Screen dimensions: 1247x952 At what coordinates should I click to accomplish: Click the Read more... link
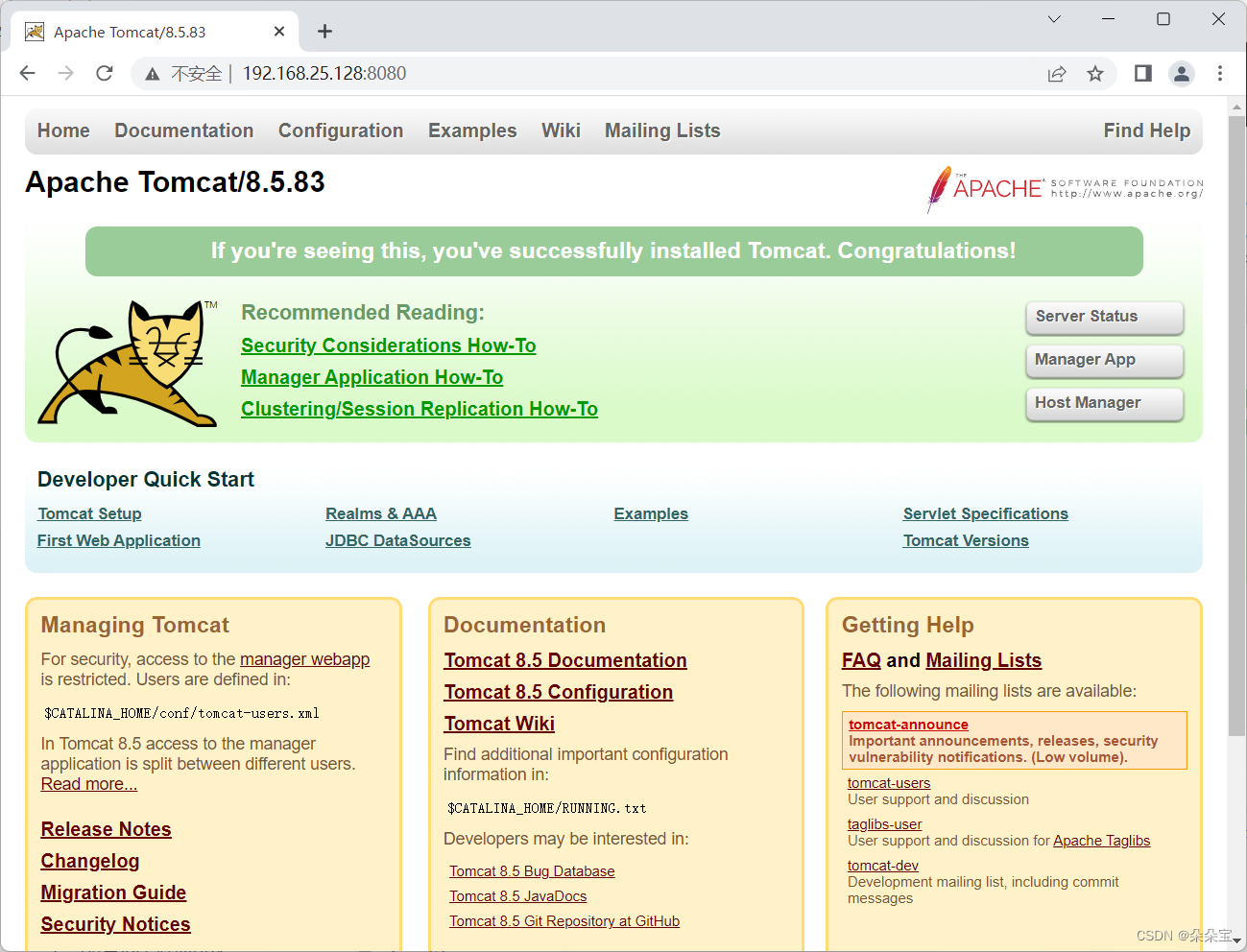point(89,784)
